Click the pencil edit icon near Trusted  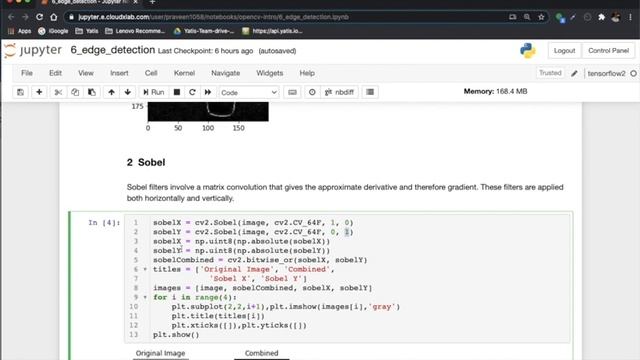574,73
